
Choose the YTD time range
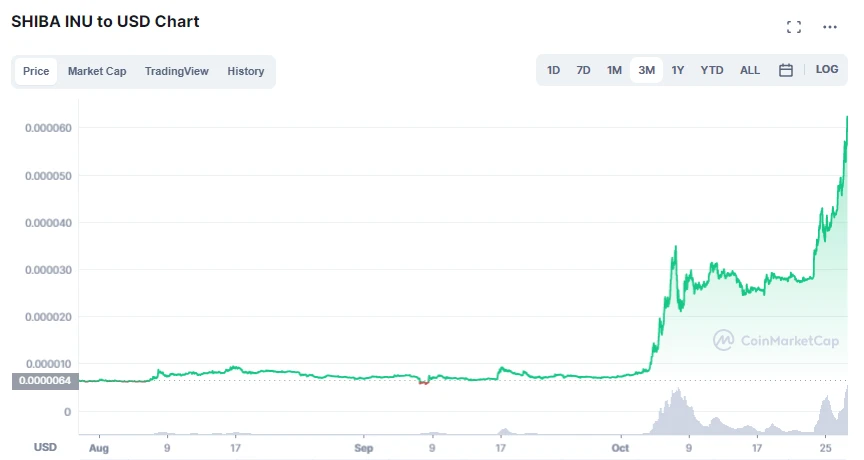tap(712, 70)
